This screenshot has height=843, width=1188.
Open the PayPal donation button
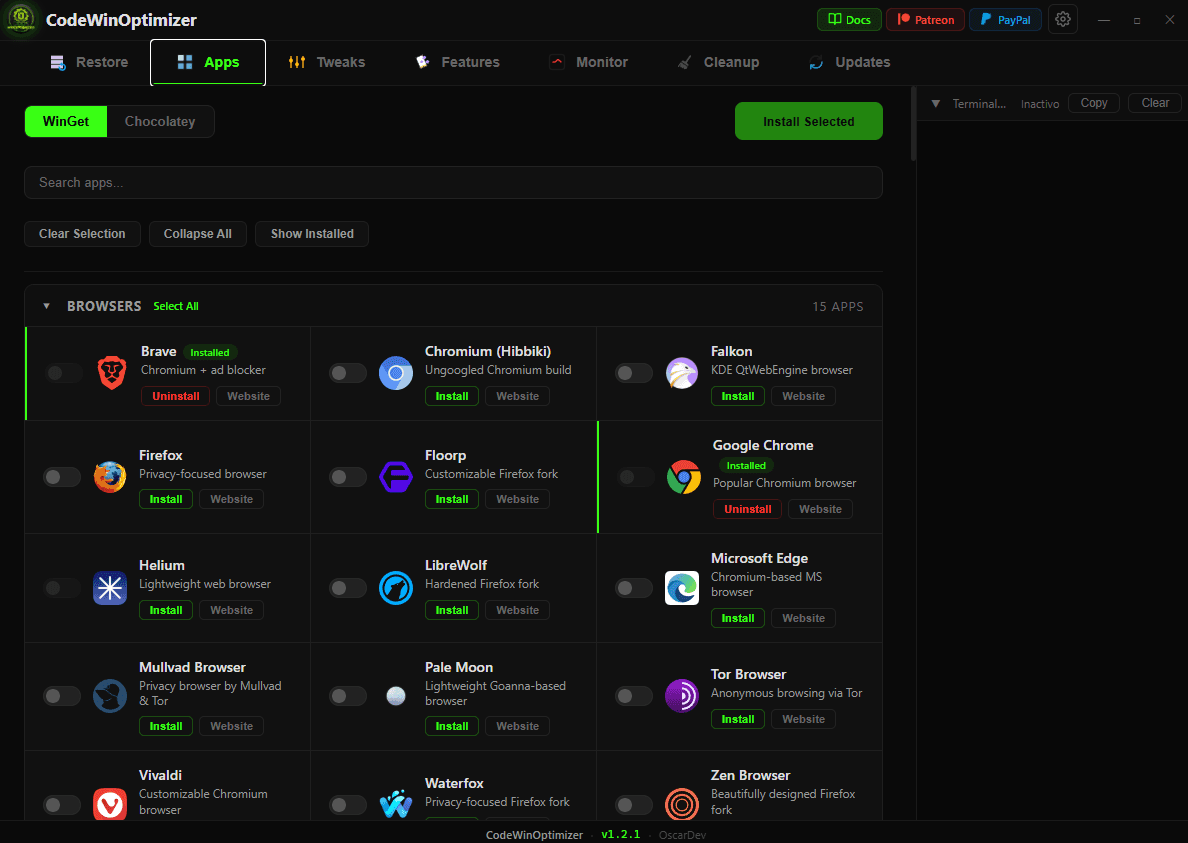click(1005, 20)
